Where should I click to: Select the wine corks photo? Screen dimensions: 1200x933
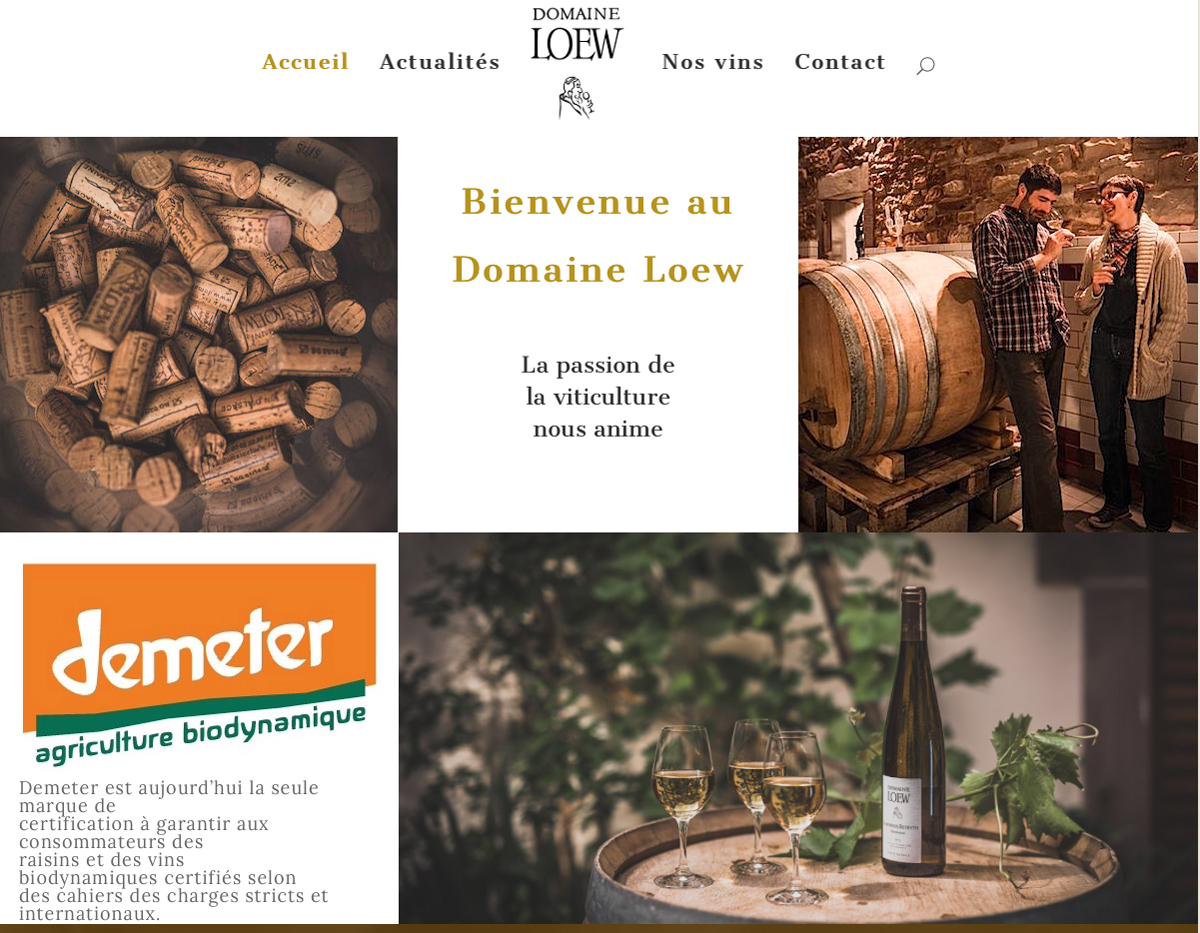point(199,334)
